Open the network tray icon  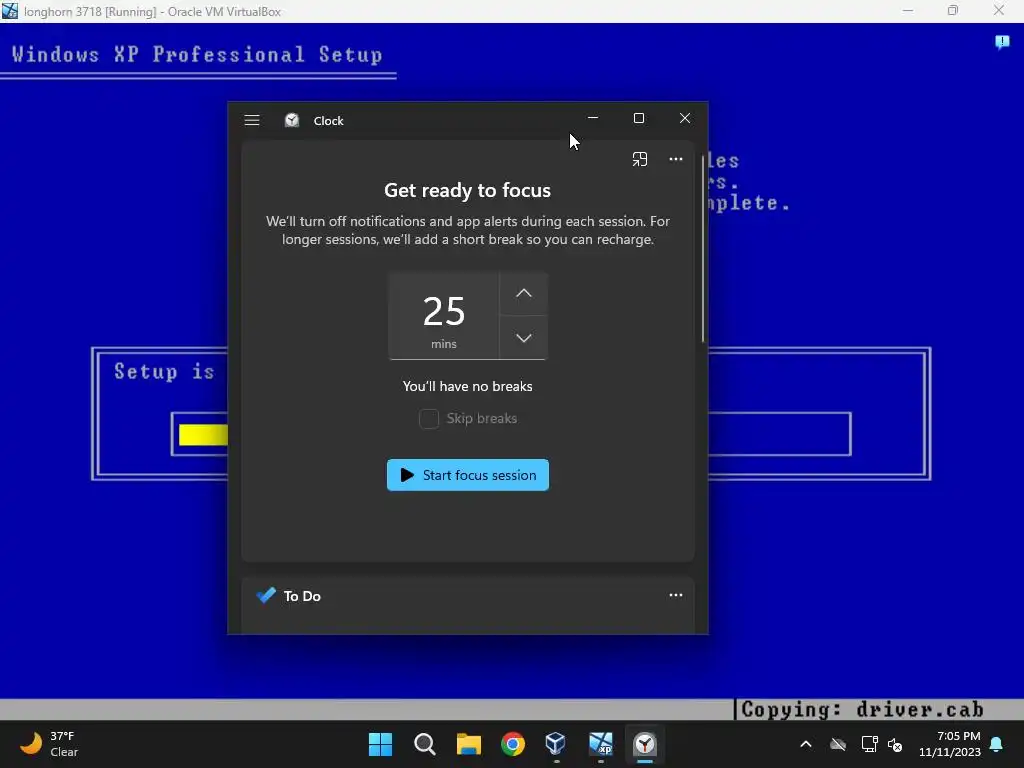tap(869, 744)
